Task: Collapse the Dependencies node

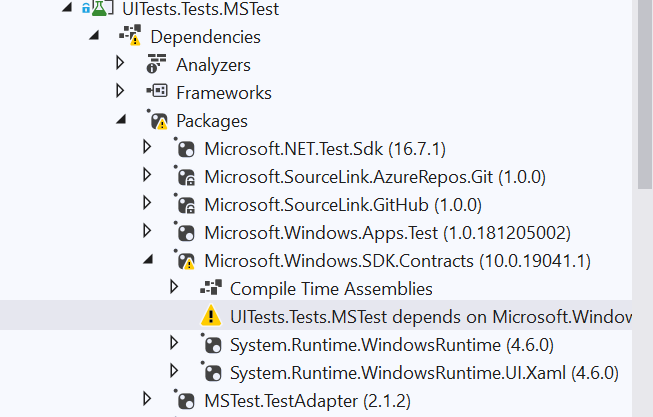Action: pyautogui.click(x=95, y=37)
